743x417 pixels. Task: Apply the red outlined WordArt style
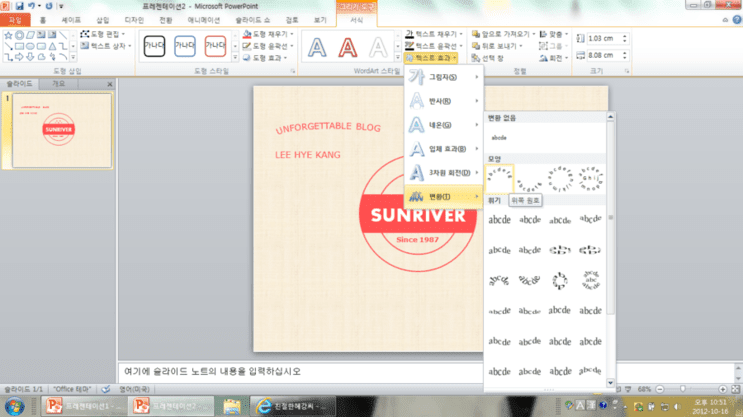[x=347, y=47]
